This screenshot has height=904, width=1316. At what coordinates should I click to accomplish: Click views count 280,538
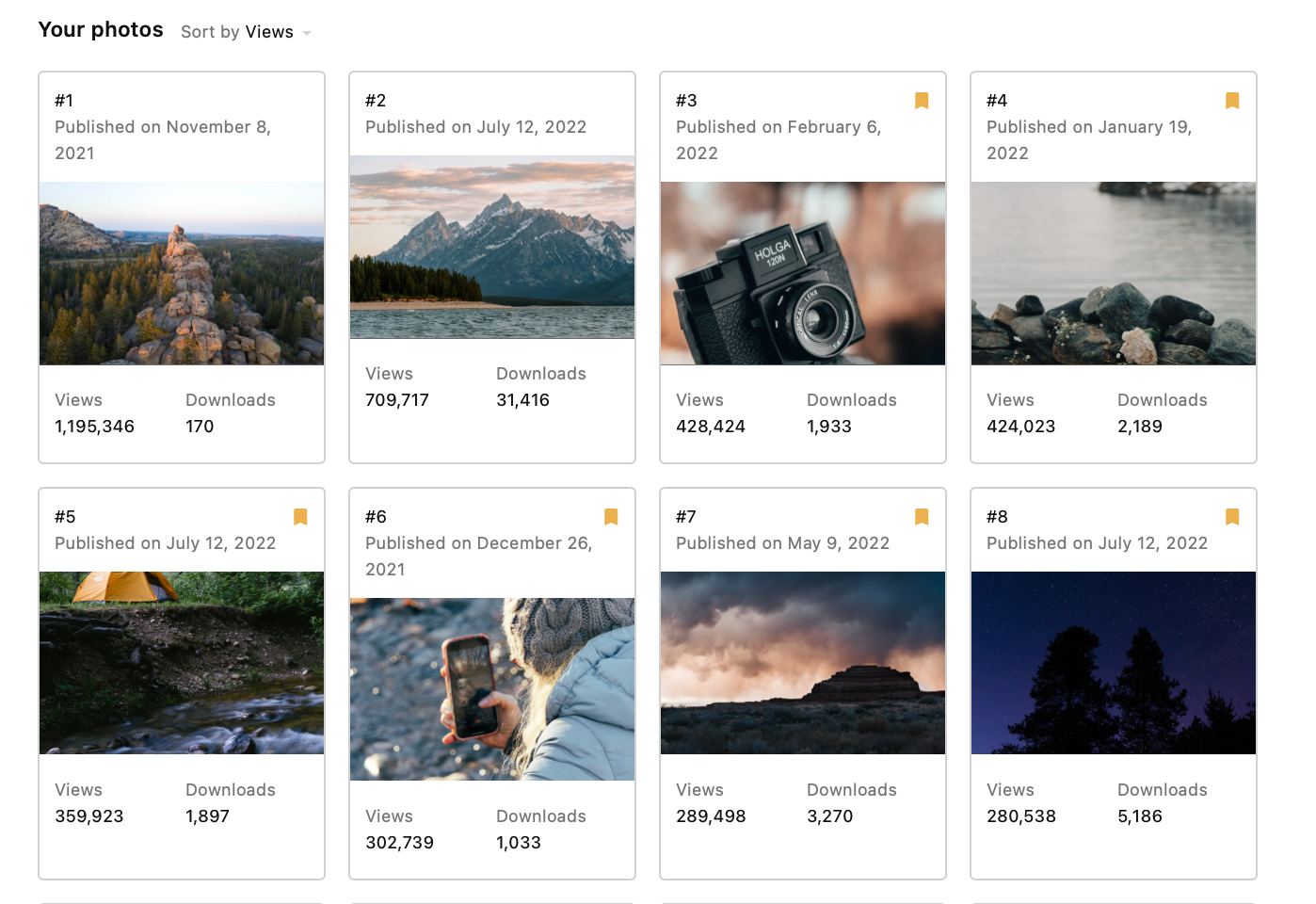1021,816
